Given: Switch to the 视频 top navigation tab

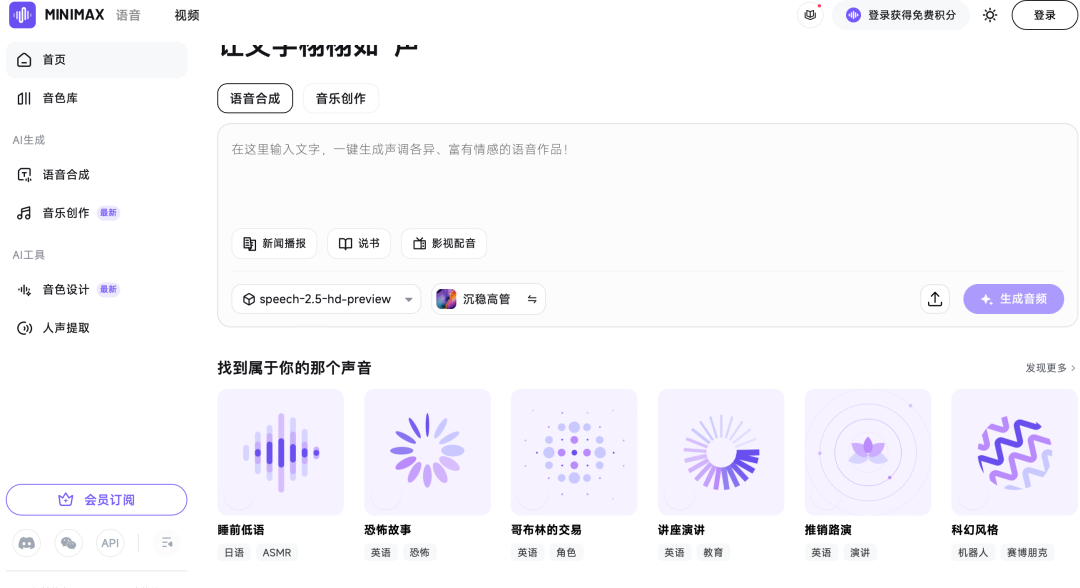Looking at the screenshot, I should click(187, 15).
